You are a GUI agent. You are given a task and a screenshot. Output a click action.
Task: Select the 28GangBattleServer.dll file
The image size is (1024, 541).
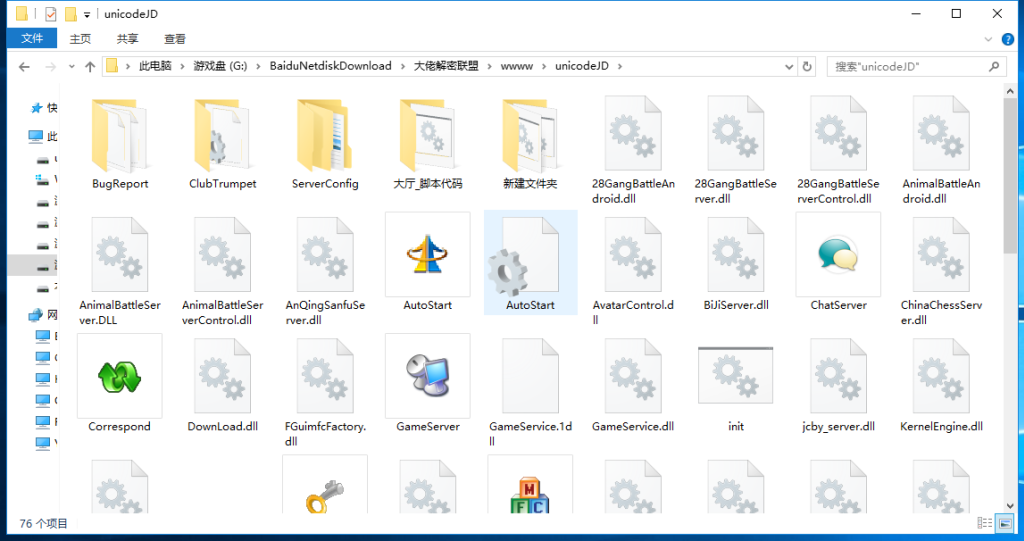(735, 150)
